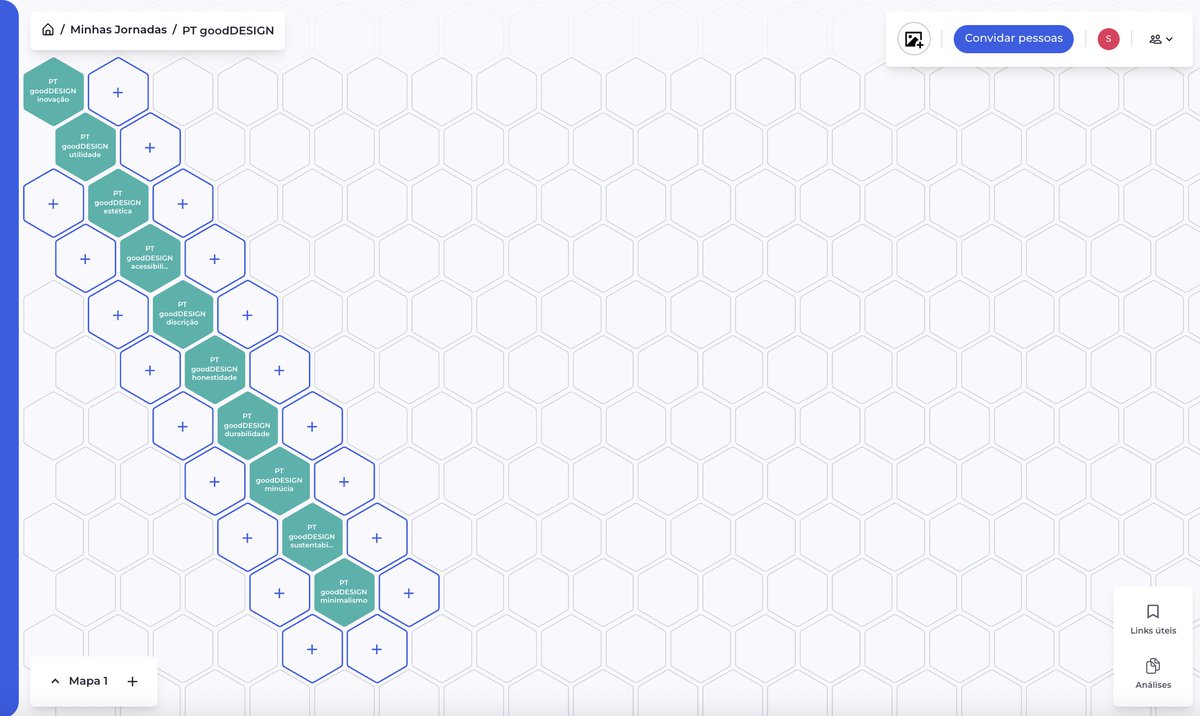Open the estética hexagon card
The width and height of the screenshot is (1200, 716).
click(118, 203)
